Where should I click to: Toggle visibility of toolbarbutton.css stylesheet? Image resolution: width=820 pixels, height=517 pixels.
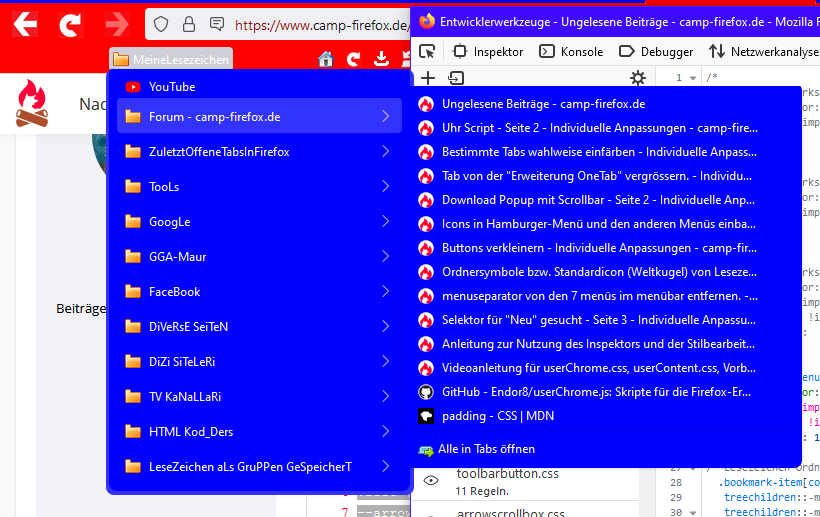point(431,481)
